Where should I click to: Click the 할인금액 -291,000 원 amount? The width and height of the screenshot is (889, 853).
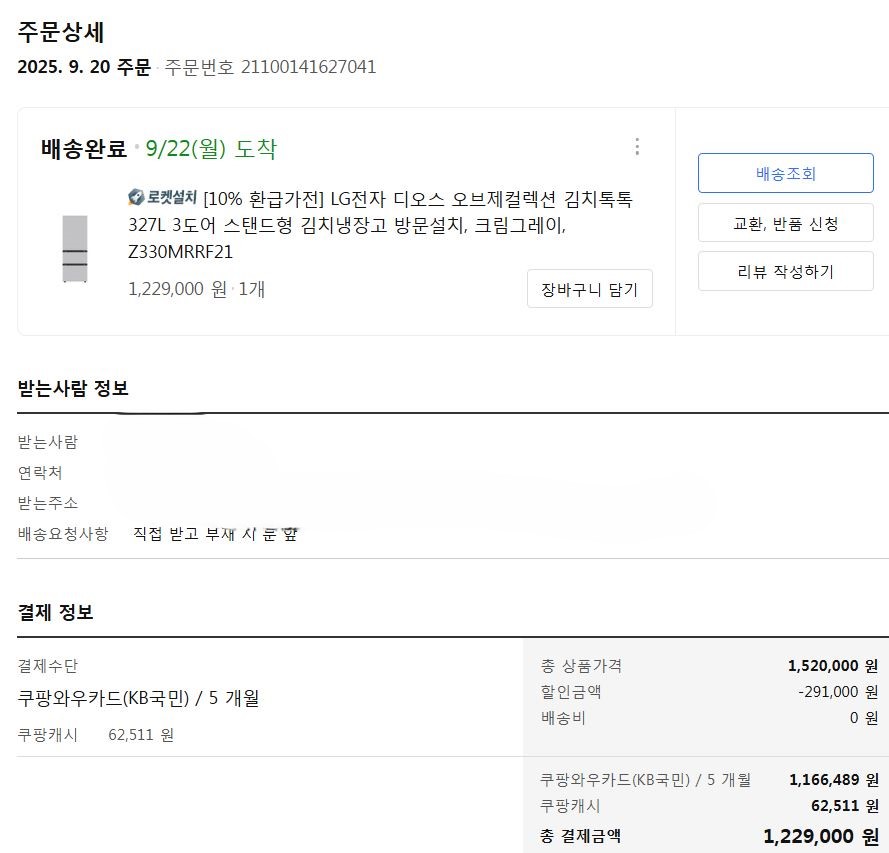[x=838, y=692]
